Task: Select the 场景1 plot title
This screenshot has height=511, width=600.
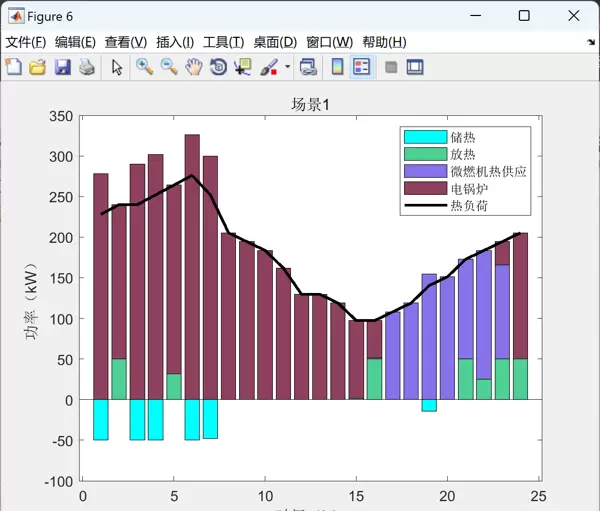Action: [x=311, y=104]
